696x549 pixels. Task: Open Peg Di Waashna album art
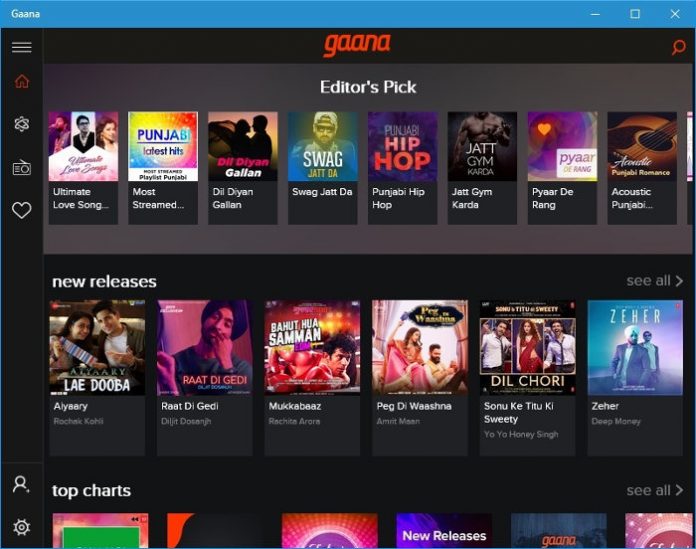point(420,348)
